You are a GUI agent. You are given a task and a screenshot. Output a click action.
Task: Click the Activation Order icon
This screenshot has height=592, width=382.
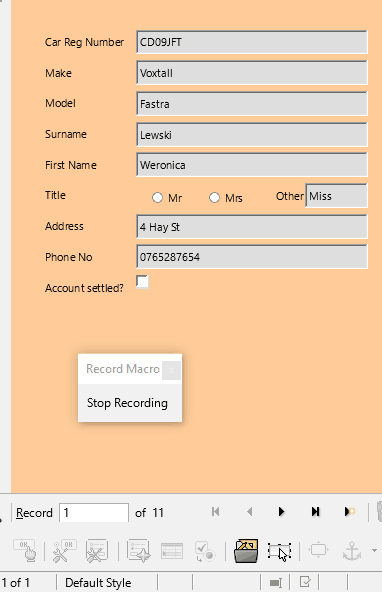205,550
